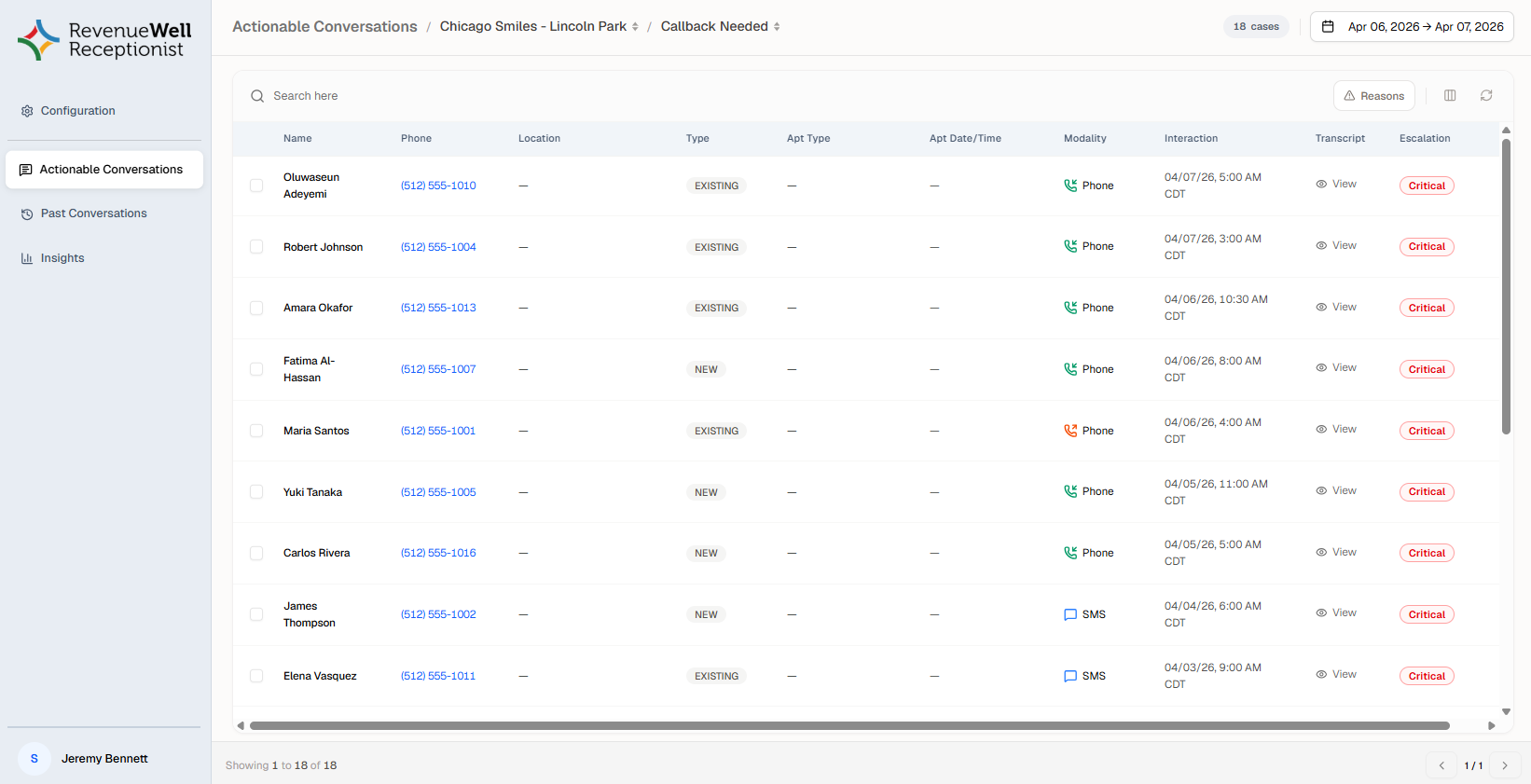Open the Callback Needed dropdown

[x=720, y=26]
